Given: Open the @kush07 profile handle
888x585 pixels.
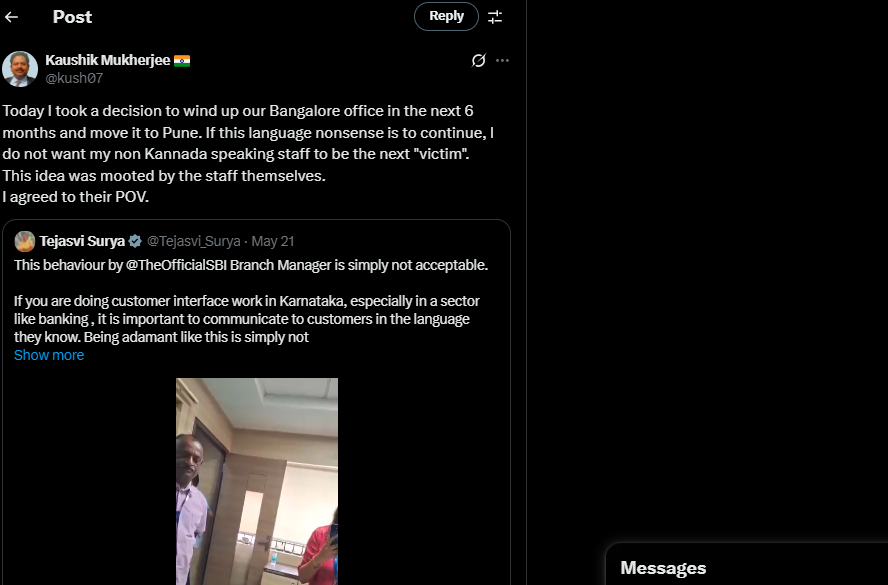Looking at the screenshot, I should click(74, 78).
